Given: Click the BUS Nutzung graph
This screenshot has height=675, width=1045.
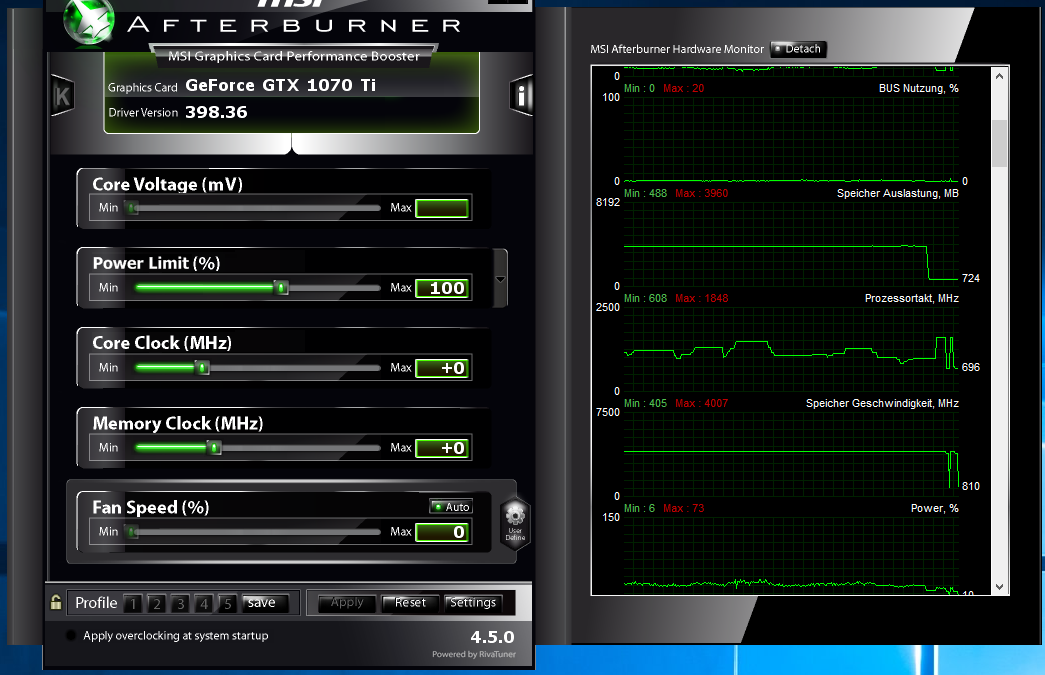Looking at the screenshot, I should click(791, 139).
